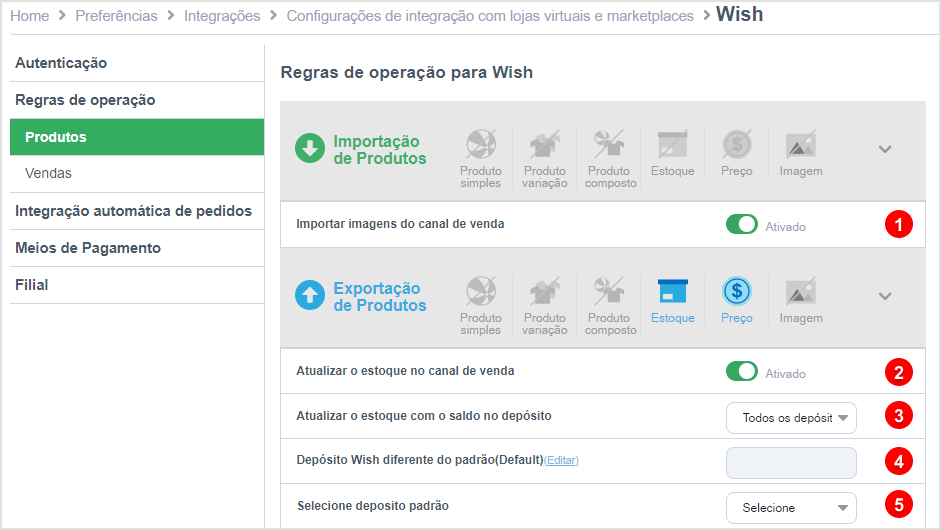
Task: Click the green Importação de Produtos arrow icon
Action: click(x=310, y=148)
